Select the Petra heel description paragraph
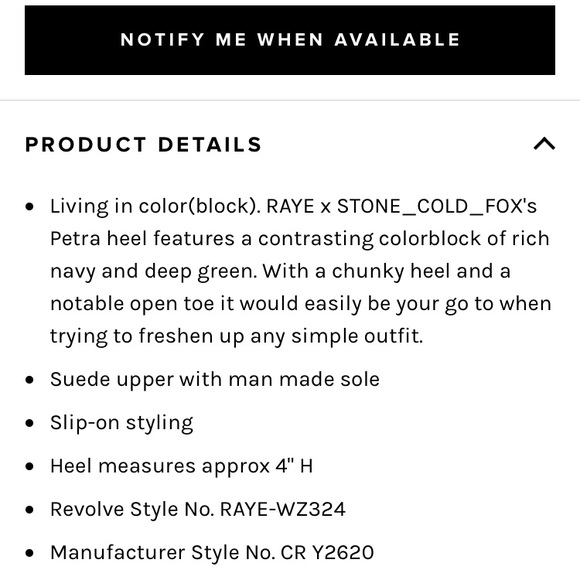Image resolution: width=580 pixels, height=580 pixels. click(301, 271)
